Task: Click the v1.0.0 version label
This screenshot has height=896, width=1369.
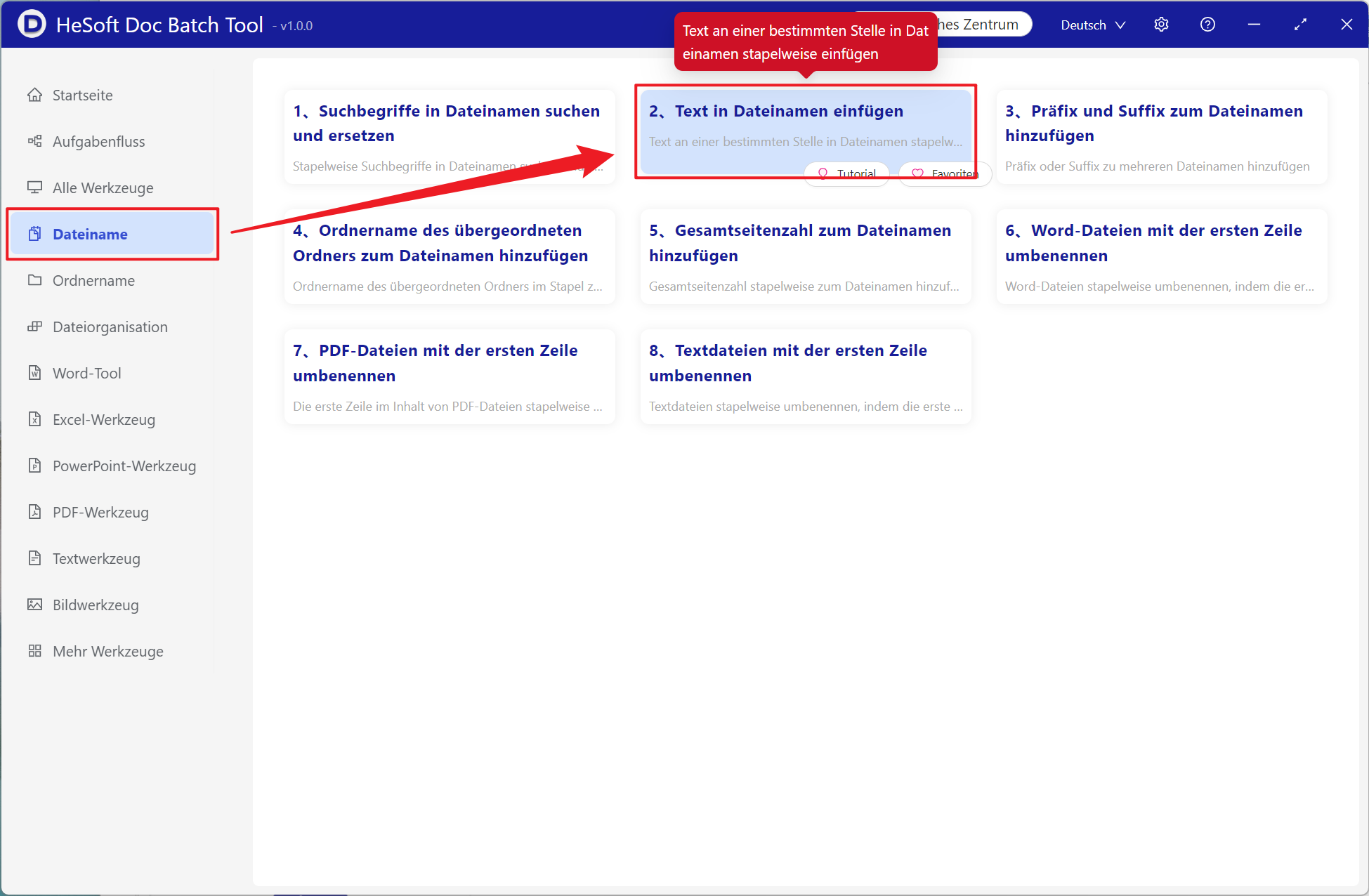Action: click(x=294, y=26)
